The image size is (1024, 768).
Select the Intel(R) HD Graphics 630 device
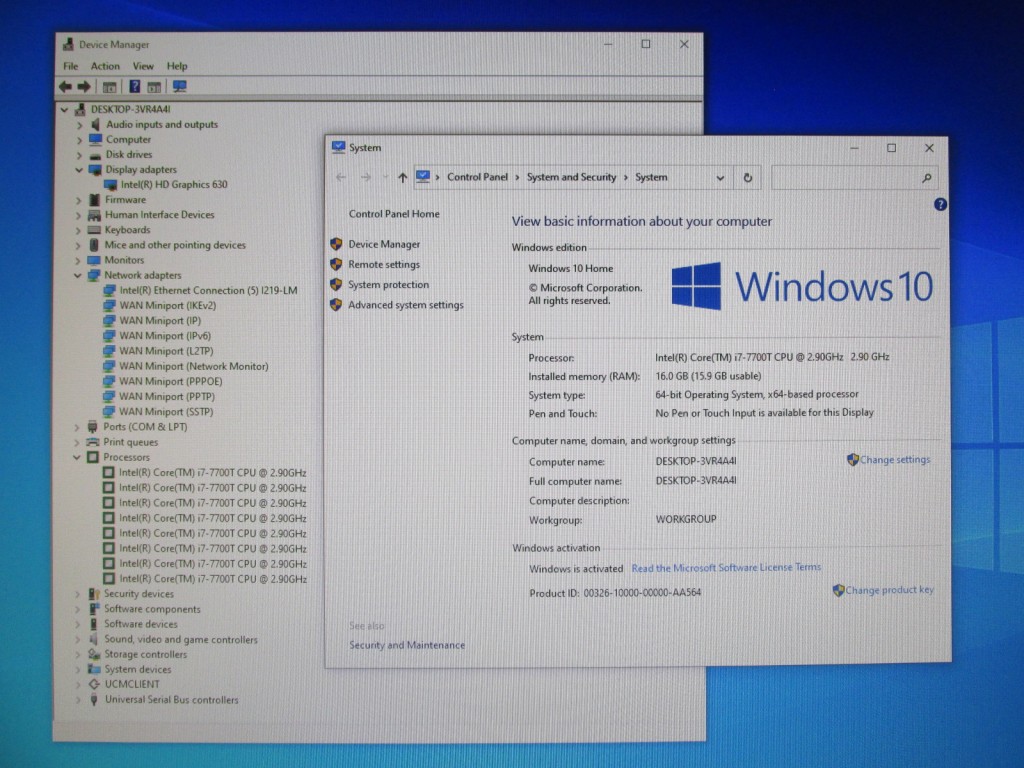(174, 185)
